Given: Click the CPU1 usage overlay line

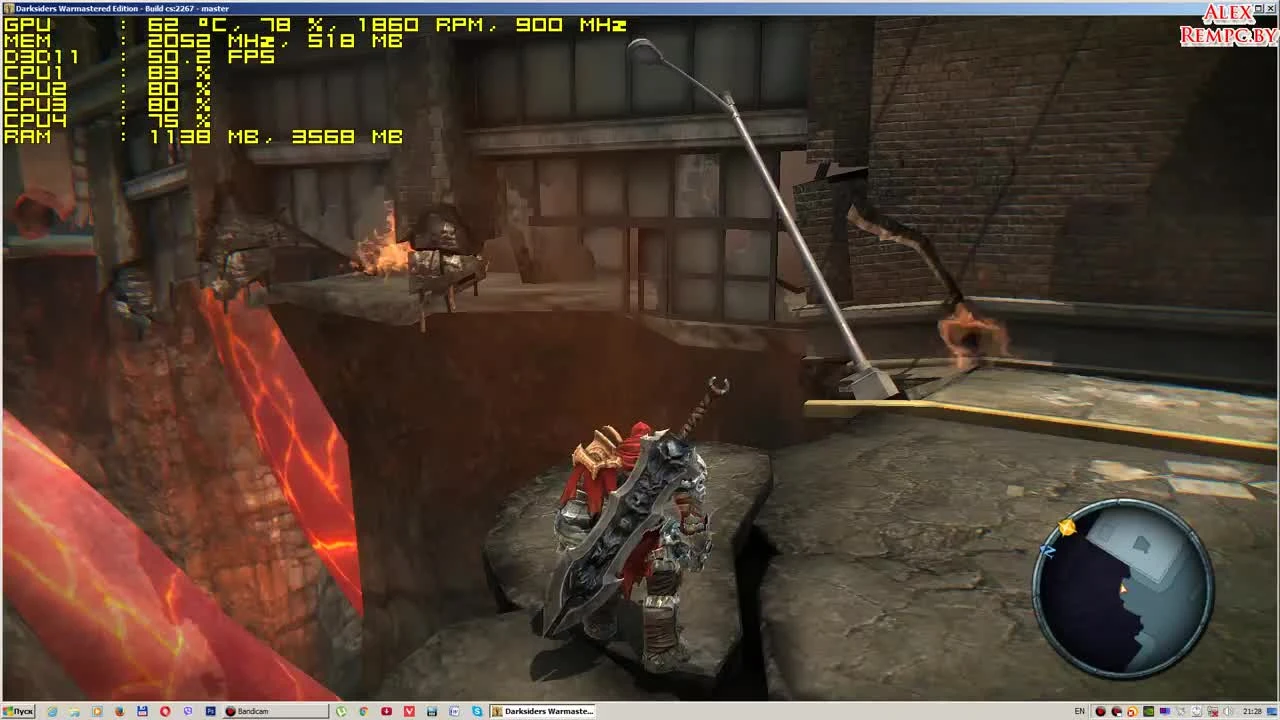Looking at the screenshot, I should [x=107, y=72].
